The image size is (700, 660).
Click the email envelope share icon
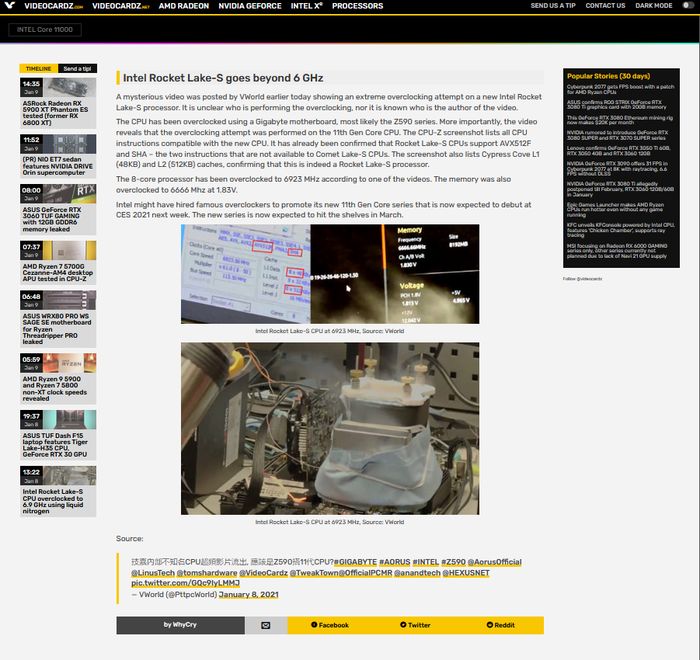coord(266,625)
